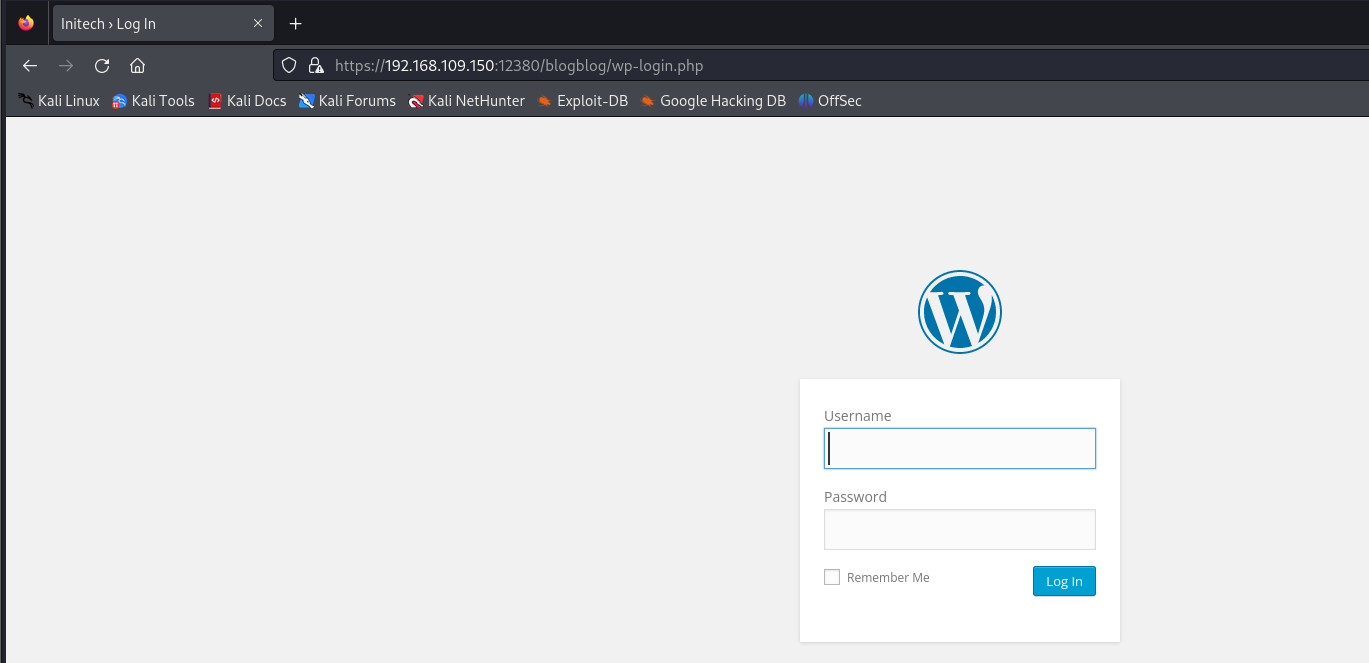The image size is (1369, 663).
Task: Reload the current page
Action: [102, 66]
